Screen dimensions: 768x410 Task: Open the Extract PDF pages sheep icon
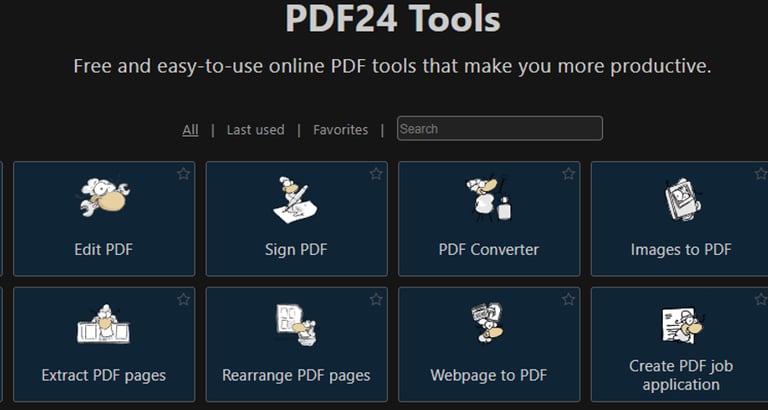(x=104, y=324)
